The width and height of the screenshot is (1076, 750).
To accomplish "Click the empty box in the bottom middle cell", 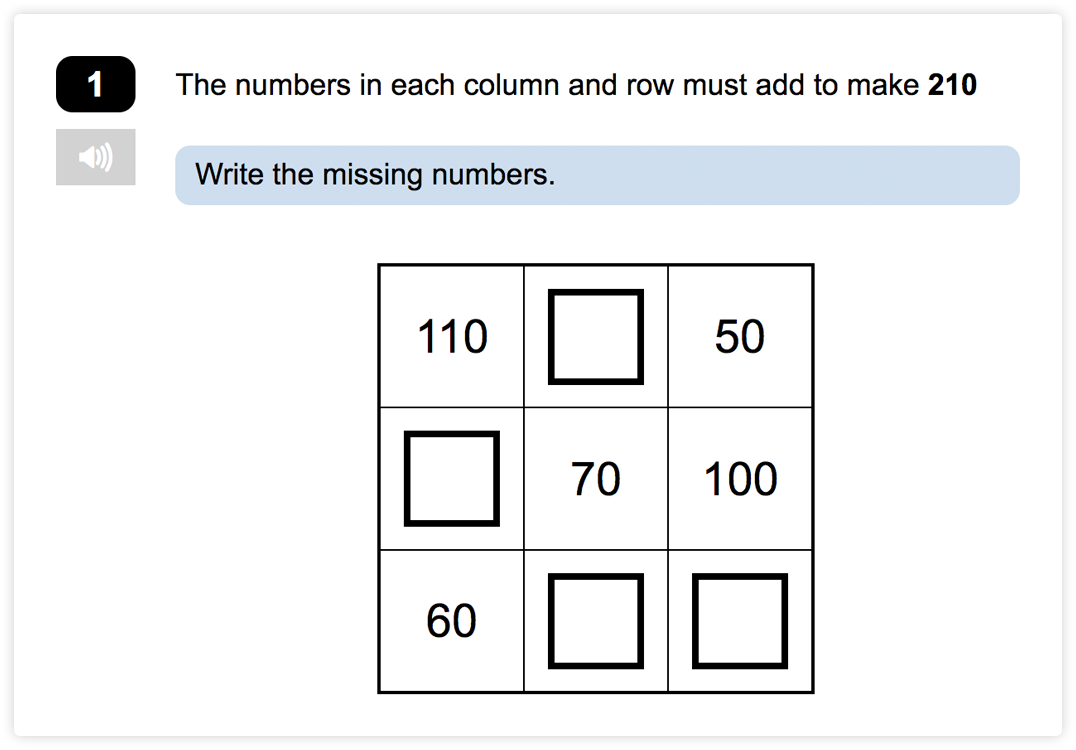I will [x=595, y=620].
